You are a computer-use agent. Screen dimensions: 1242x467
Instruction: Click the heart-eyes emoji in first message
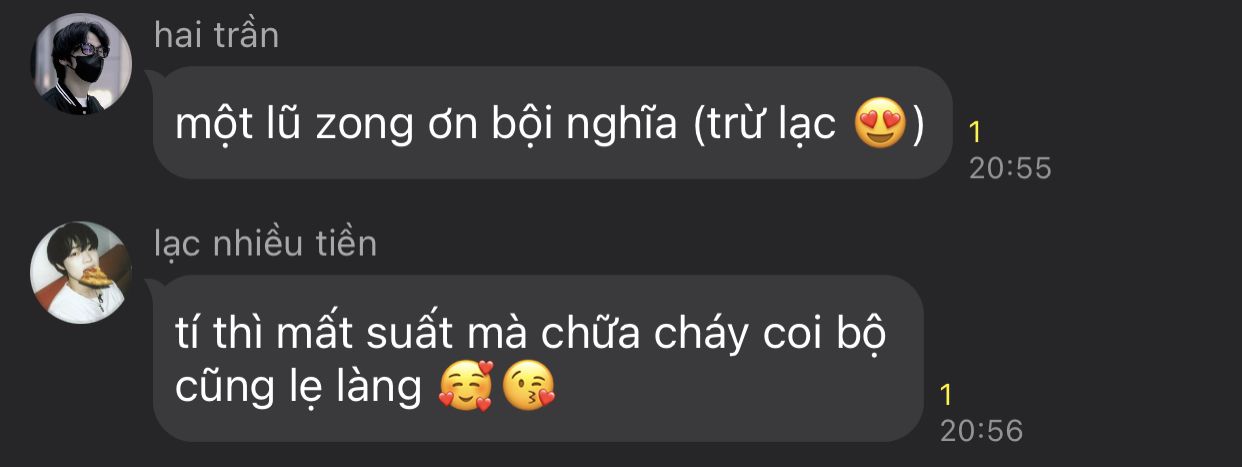tap(881, 124)
